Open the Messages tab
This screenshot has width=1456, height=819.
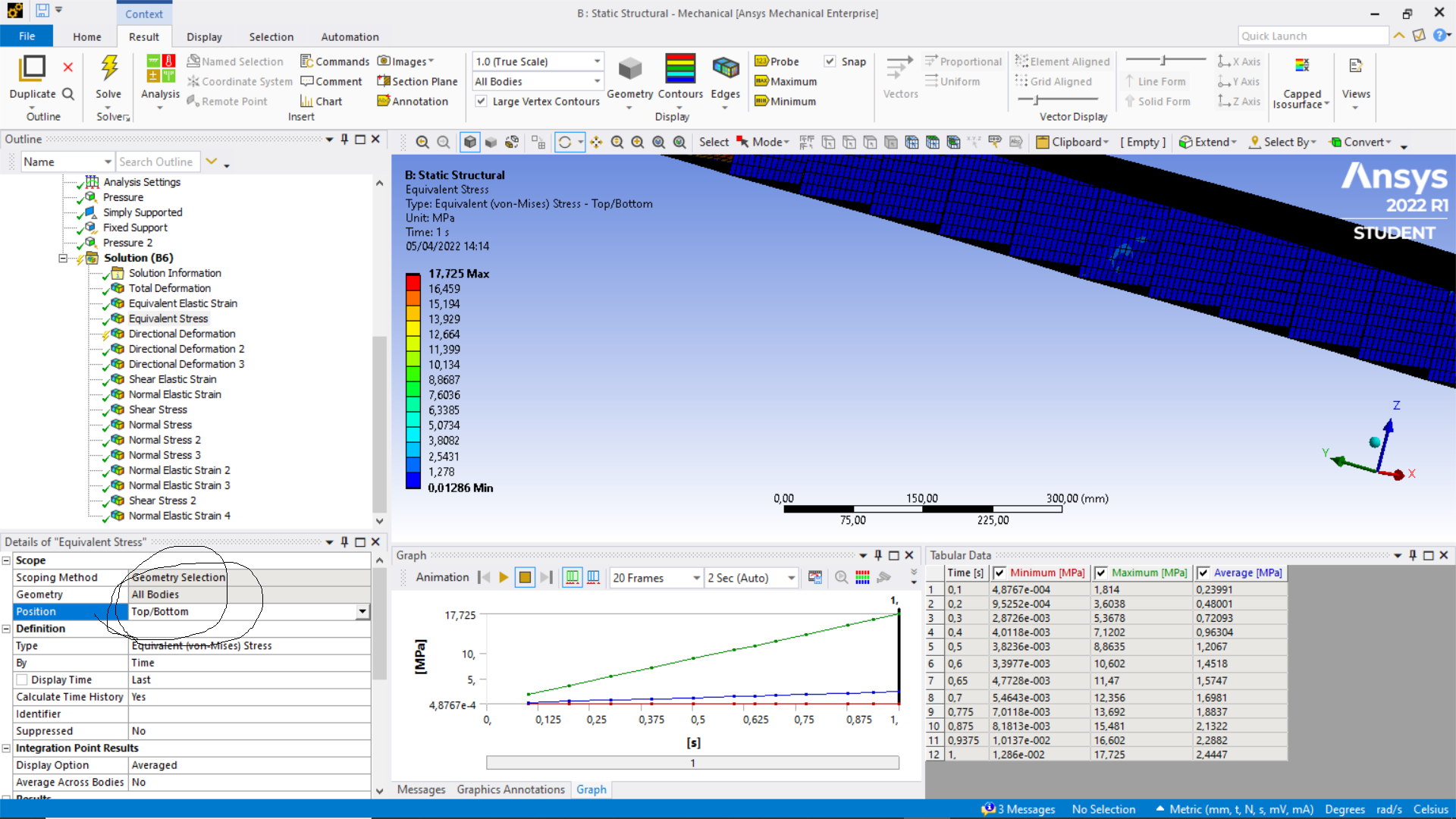coord(421,789)
